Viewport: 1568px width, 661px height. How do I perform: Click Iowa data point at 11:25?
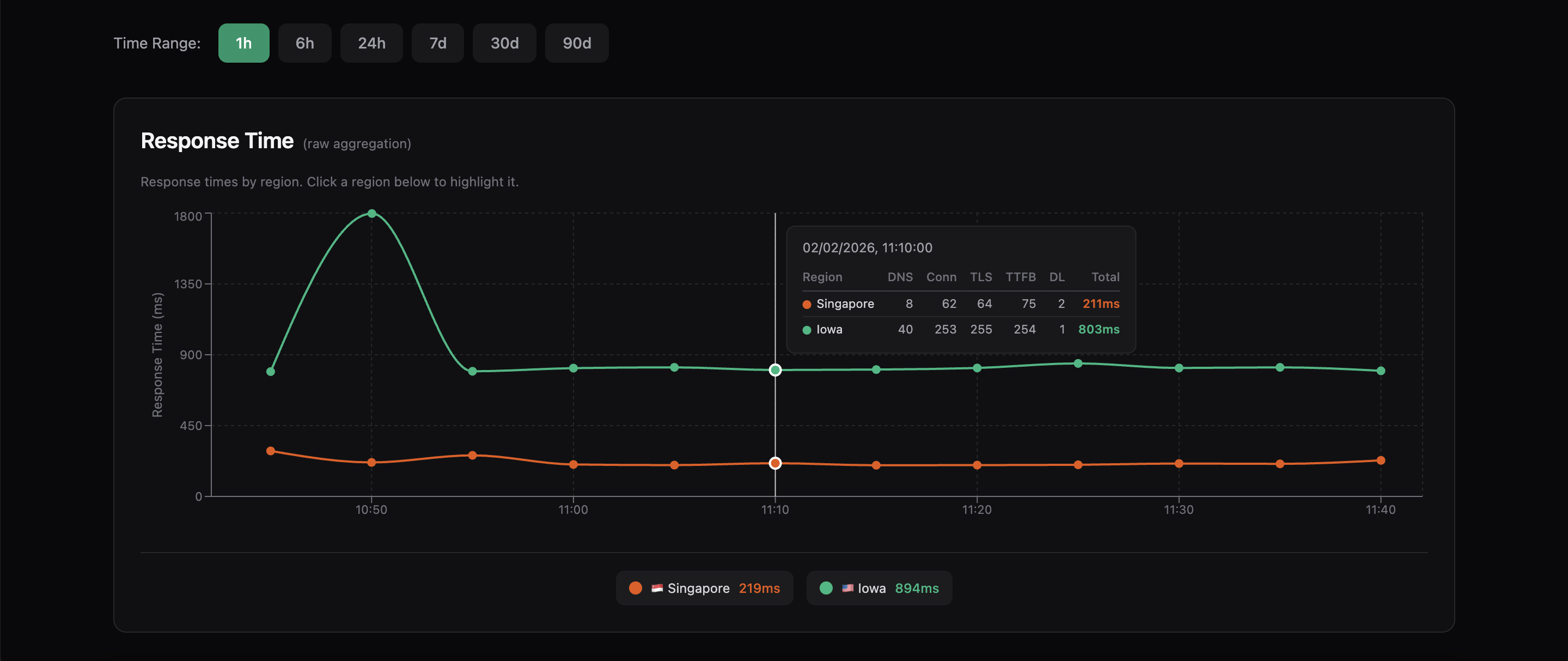point(1077,363)
